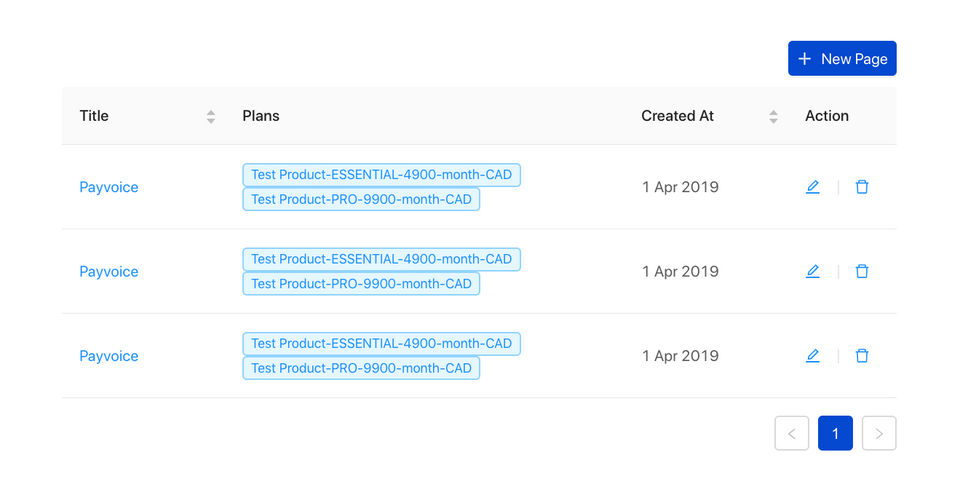
Task: Go to next page arrow
Action: tap(879, 433)
